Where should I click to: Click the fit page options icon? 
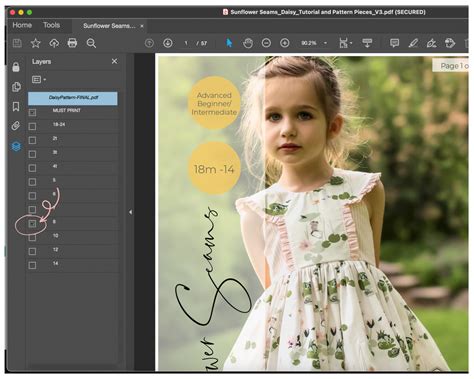(343, 43)
